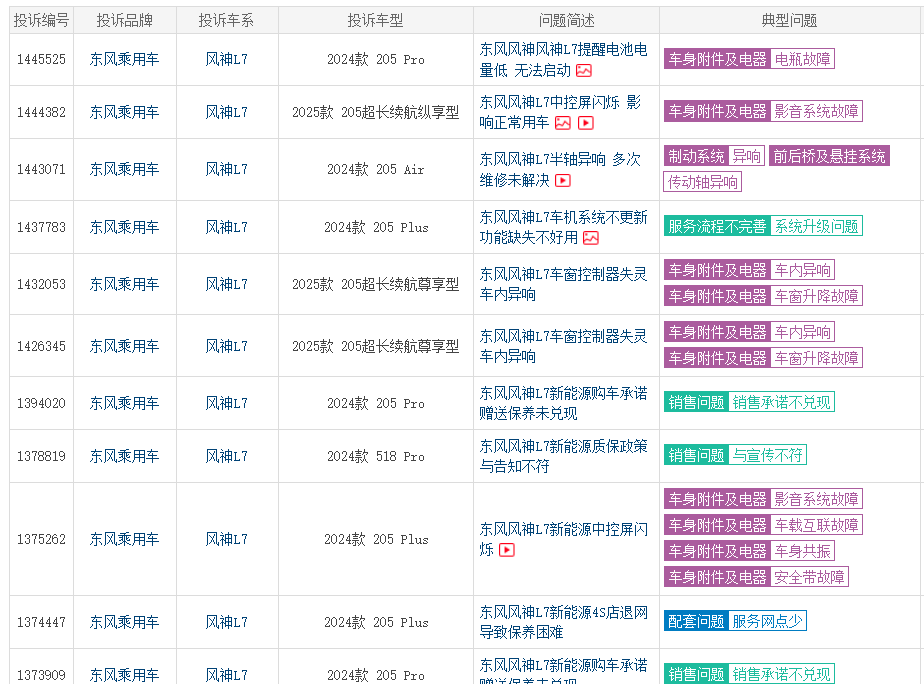Select 车内异响 tag in row 1432053
This screenshot has height=684, width=924.
point(802,270)
